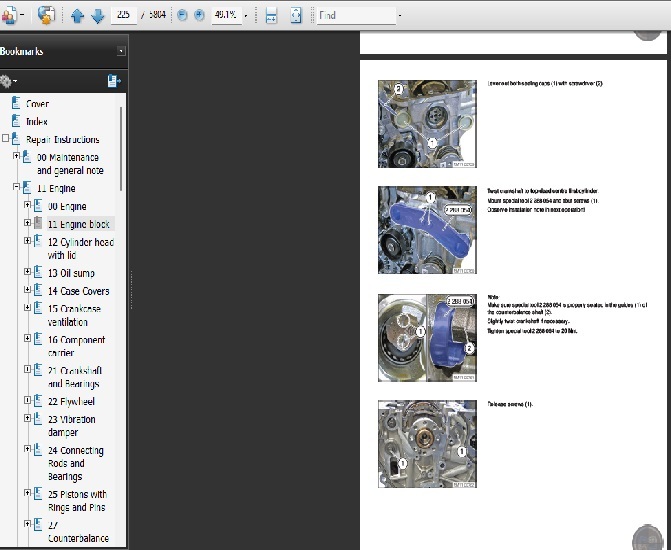Viewport: 671px width, 550px height.
Task: Click the page number field showing 225
Action: [x=124, y=15]
